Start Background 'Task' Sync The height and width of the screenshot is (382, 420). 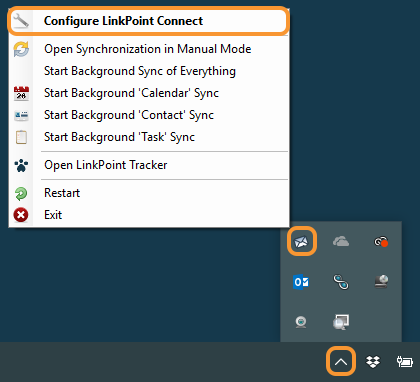click(149, 137)
